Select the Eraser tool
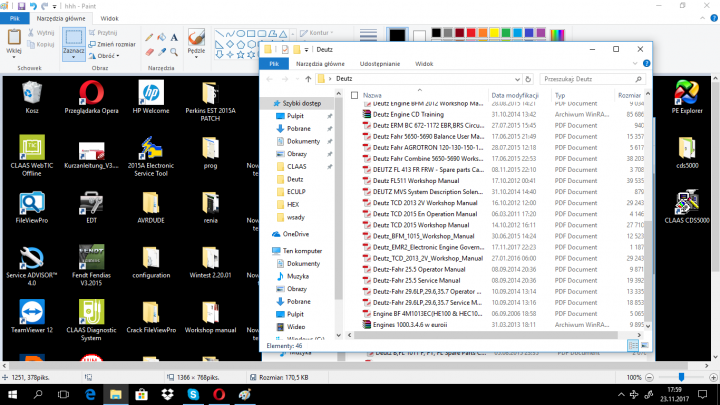The image size is (720, 405). [149, 52]
